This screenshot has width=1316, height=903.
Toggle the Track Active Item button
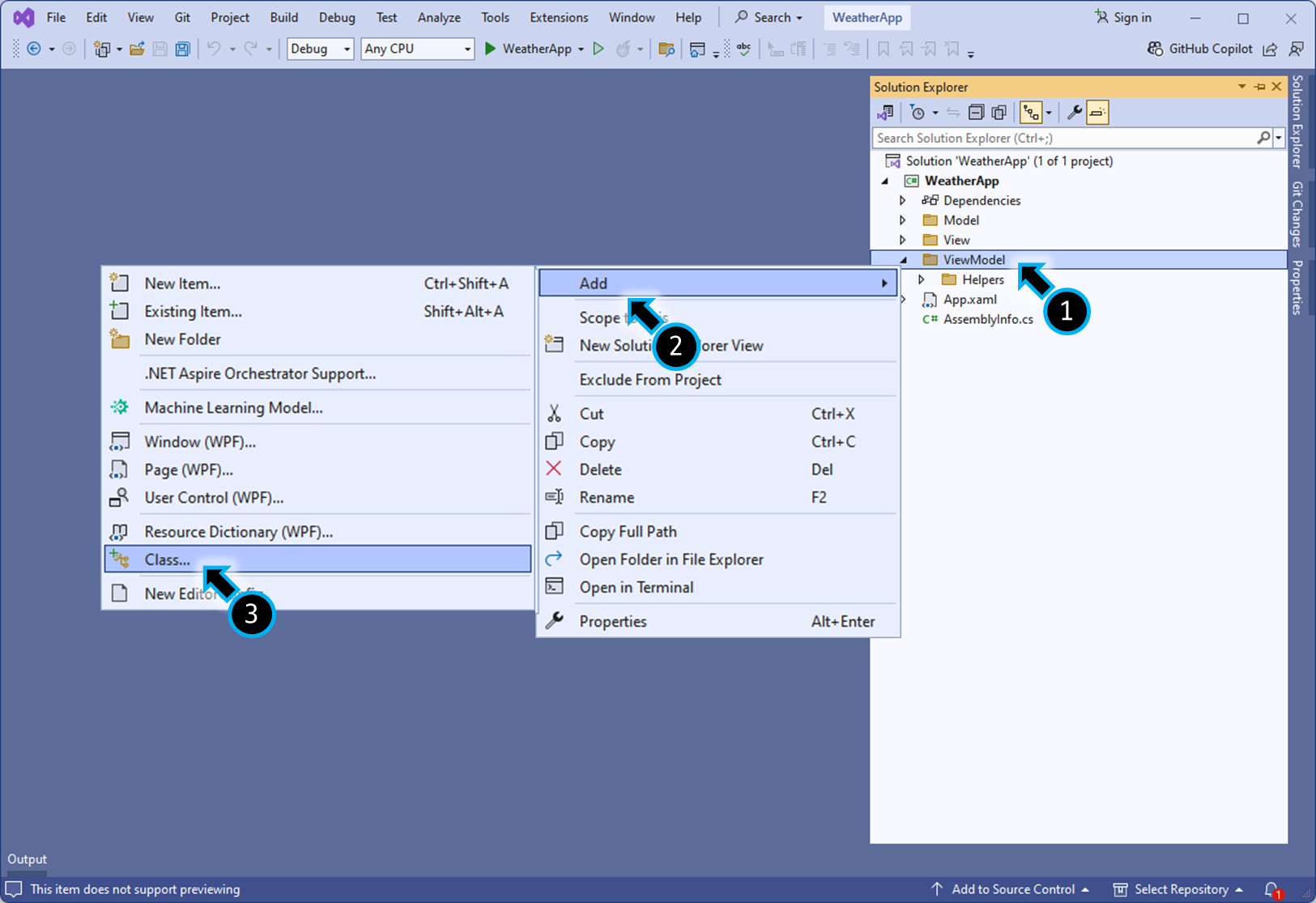tap(1031, 113)
